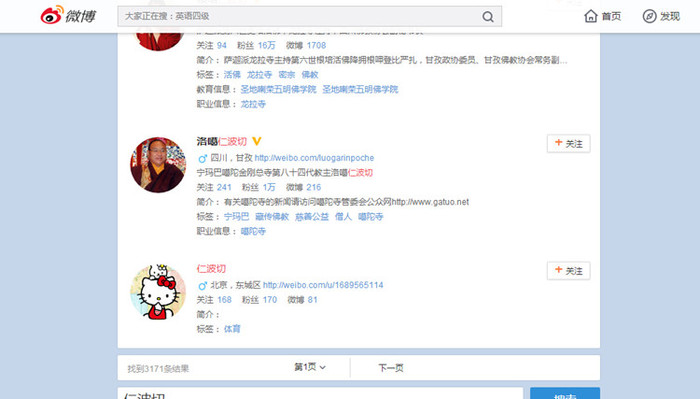Follow 洛噶仁波切 with 关注 button

(x=568, y=144)
